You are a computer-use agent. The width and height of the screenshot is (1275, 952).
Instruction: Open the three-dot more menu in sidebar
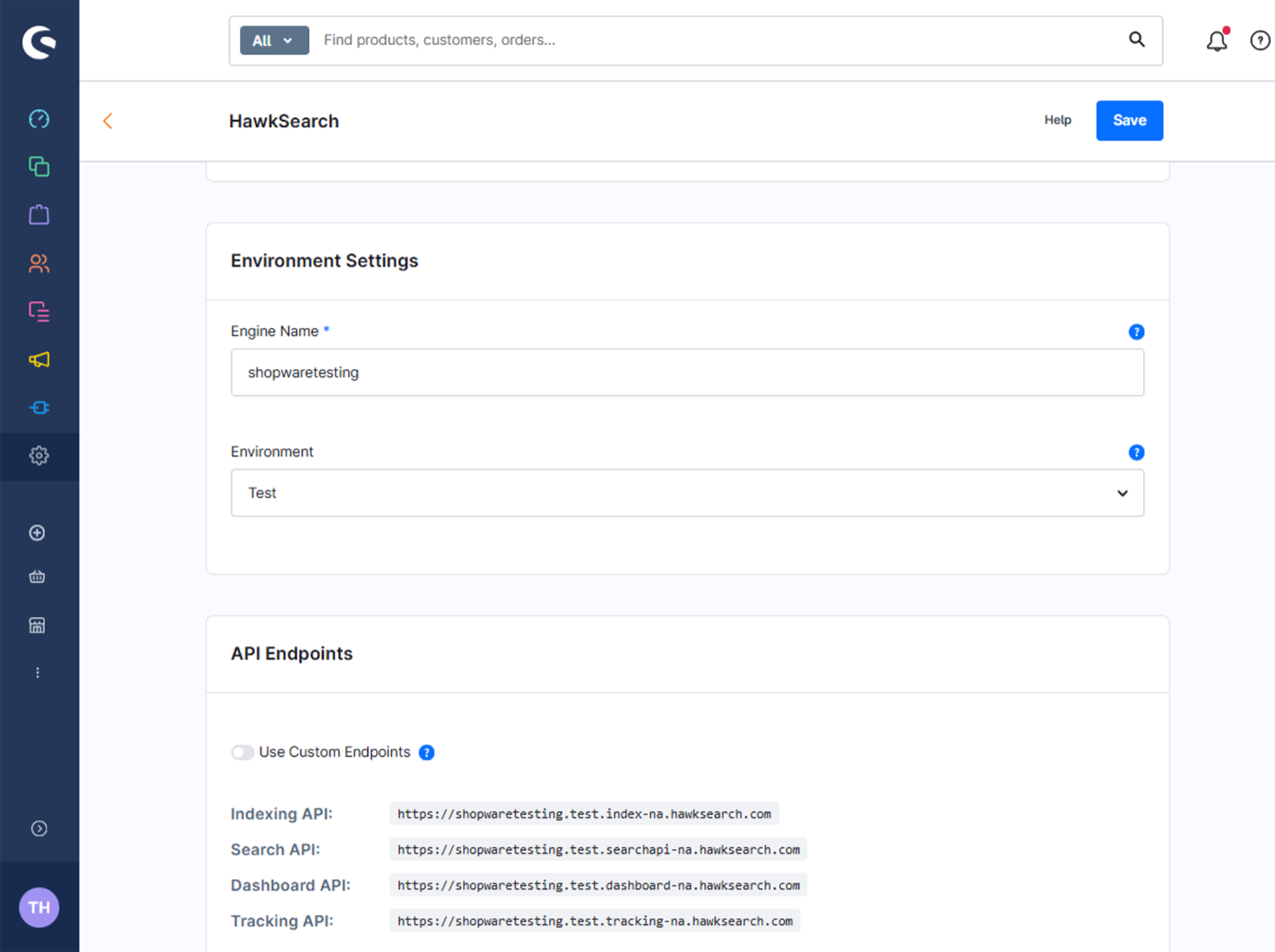tap(37, 673)
